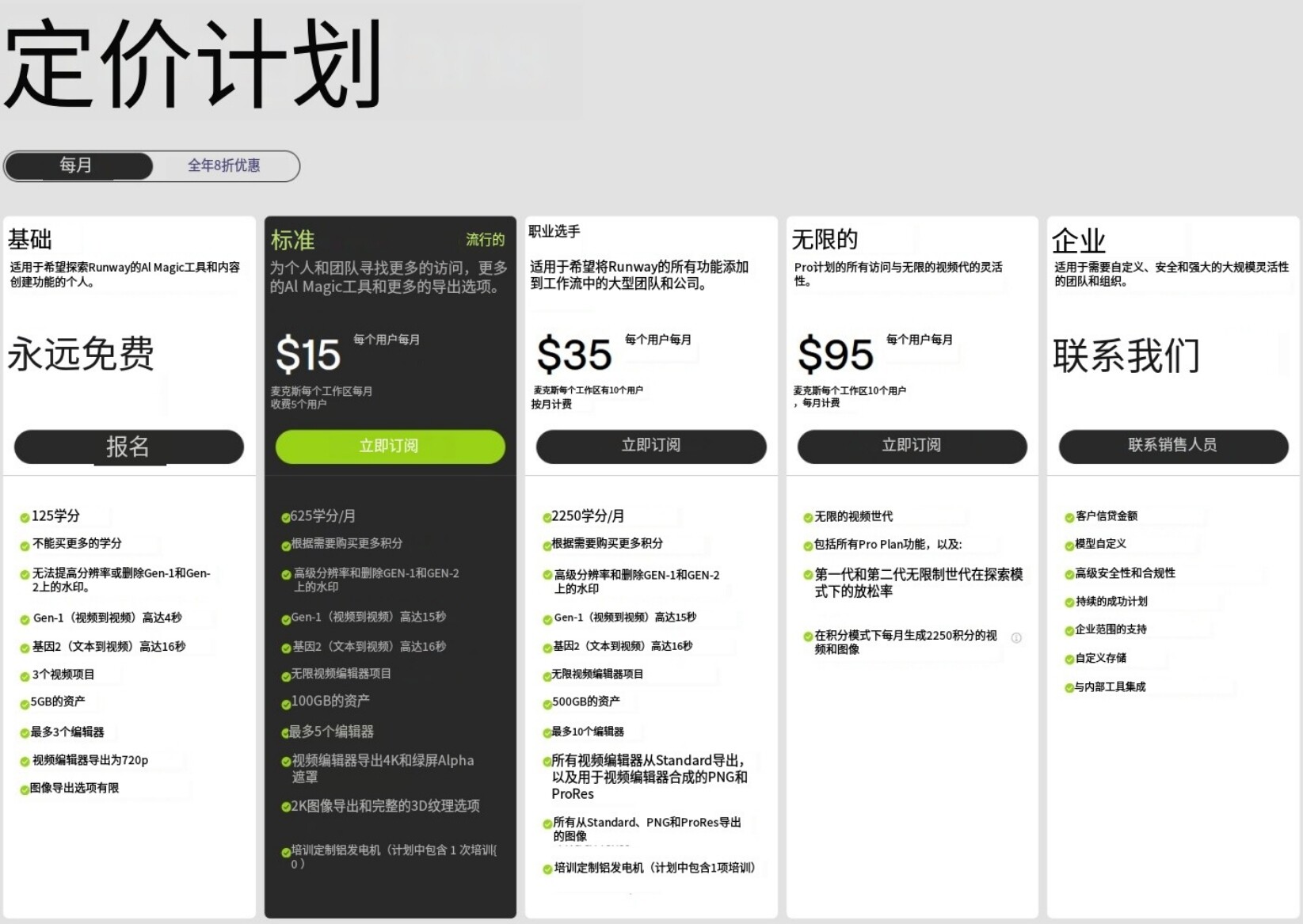Click 根据需要购买更多积分 in the 标准 plan

tap(347, 543)
